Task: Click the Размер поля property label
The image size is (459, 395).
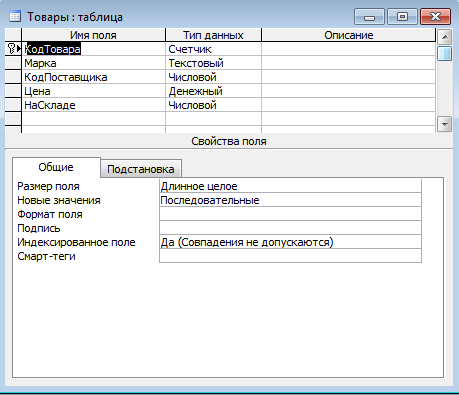Action: [x=48, y=186]
